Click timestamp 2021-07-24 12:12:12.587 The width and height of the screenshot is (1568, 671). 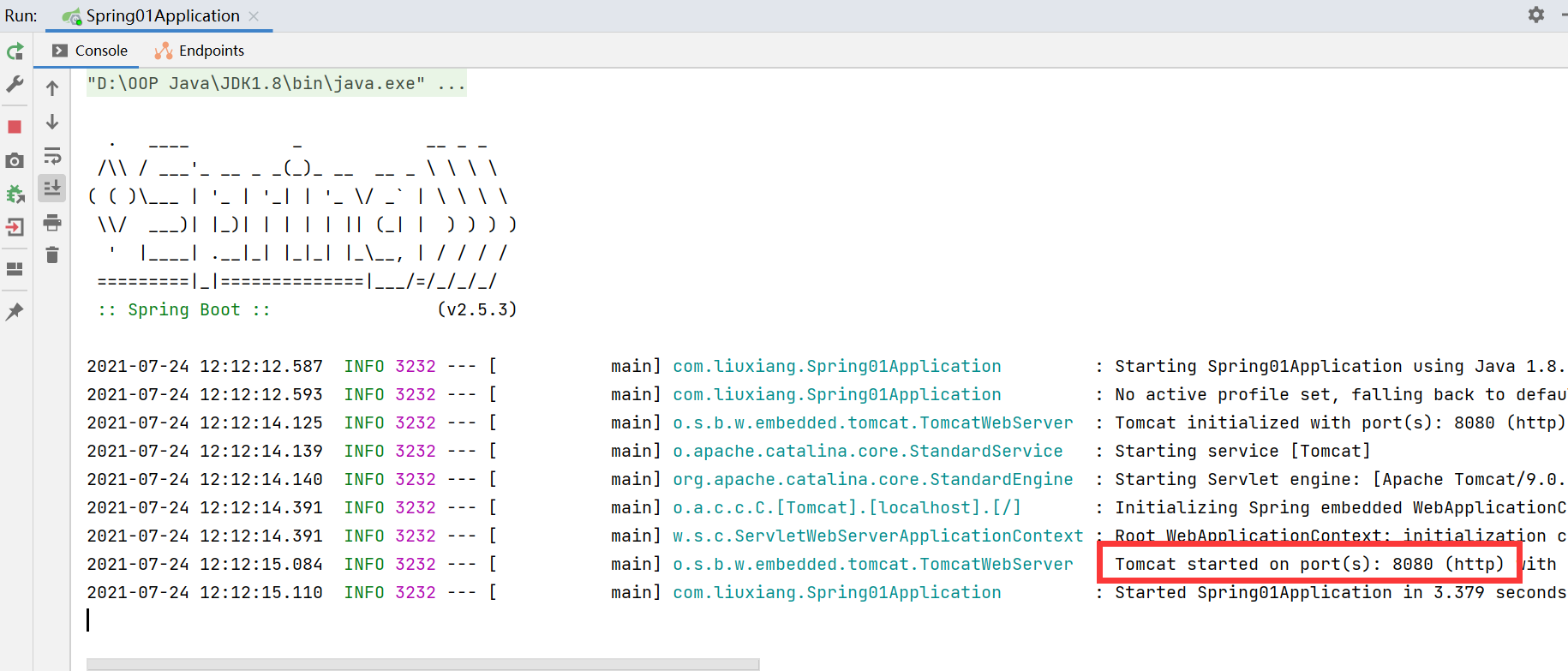[205, 366]
